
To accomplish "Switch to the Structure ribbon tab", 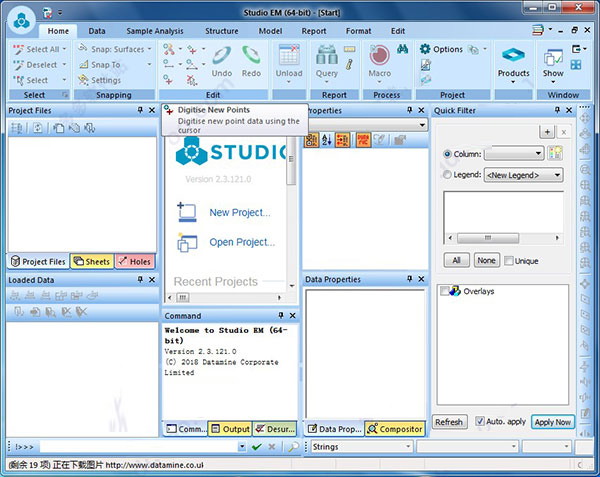I will coord(222,31).
